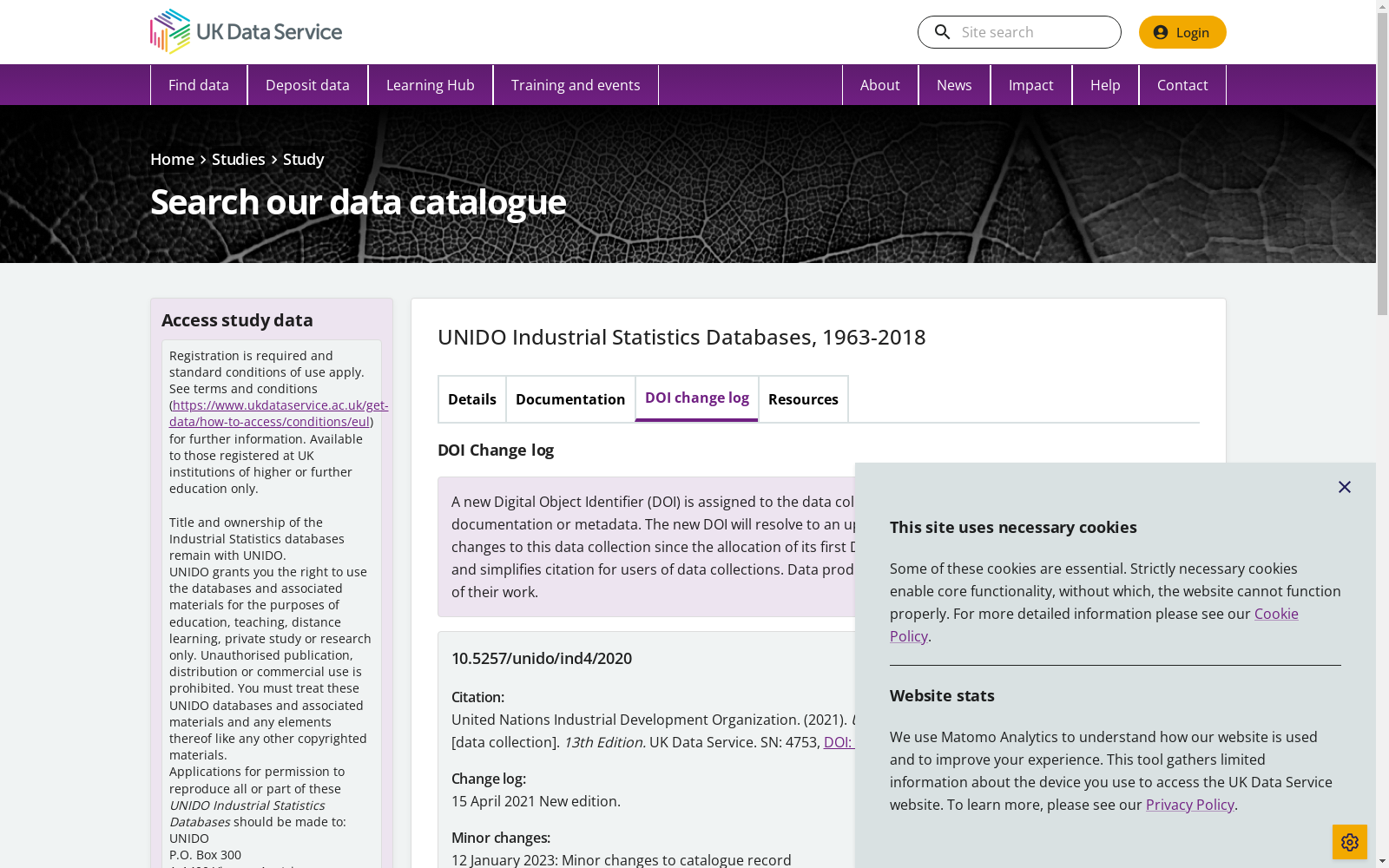This screenshot has height=868, width=1389.
Task: Open the Contact page
Action: tap(1182, 85)
